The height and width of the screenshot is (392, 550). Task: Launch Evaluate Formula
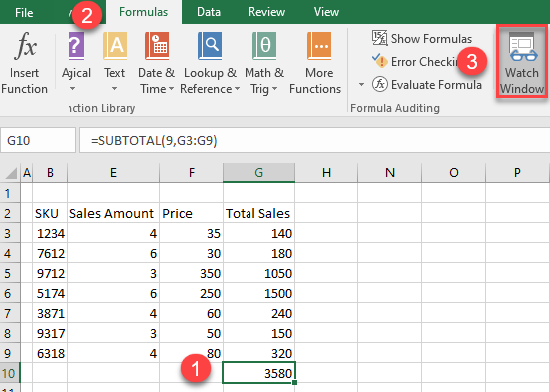coord(427,85)
